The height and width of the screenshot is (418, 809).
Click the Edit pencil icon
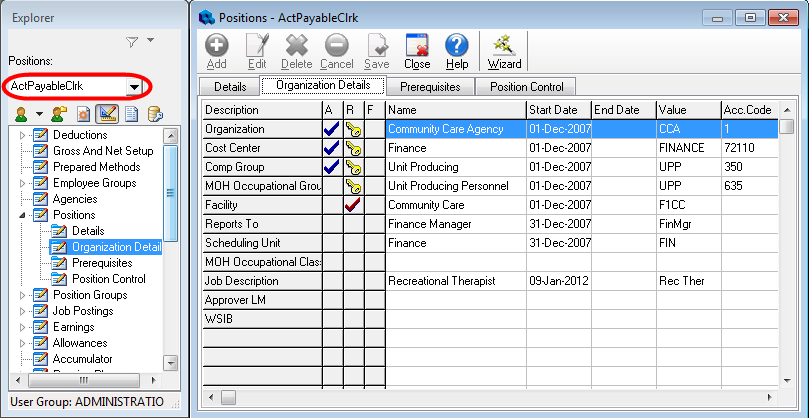pyautogui.click(x=256, y=50)
